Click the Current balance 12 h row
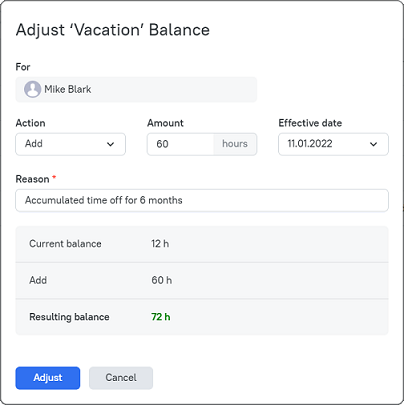 [202, 244]
